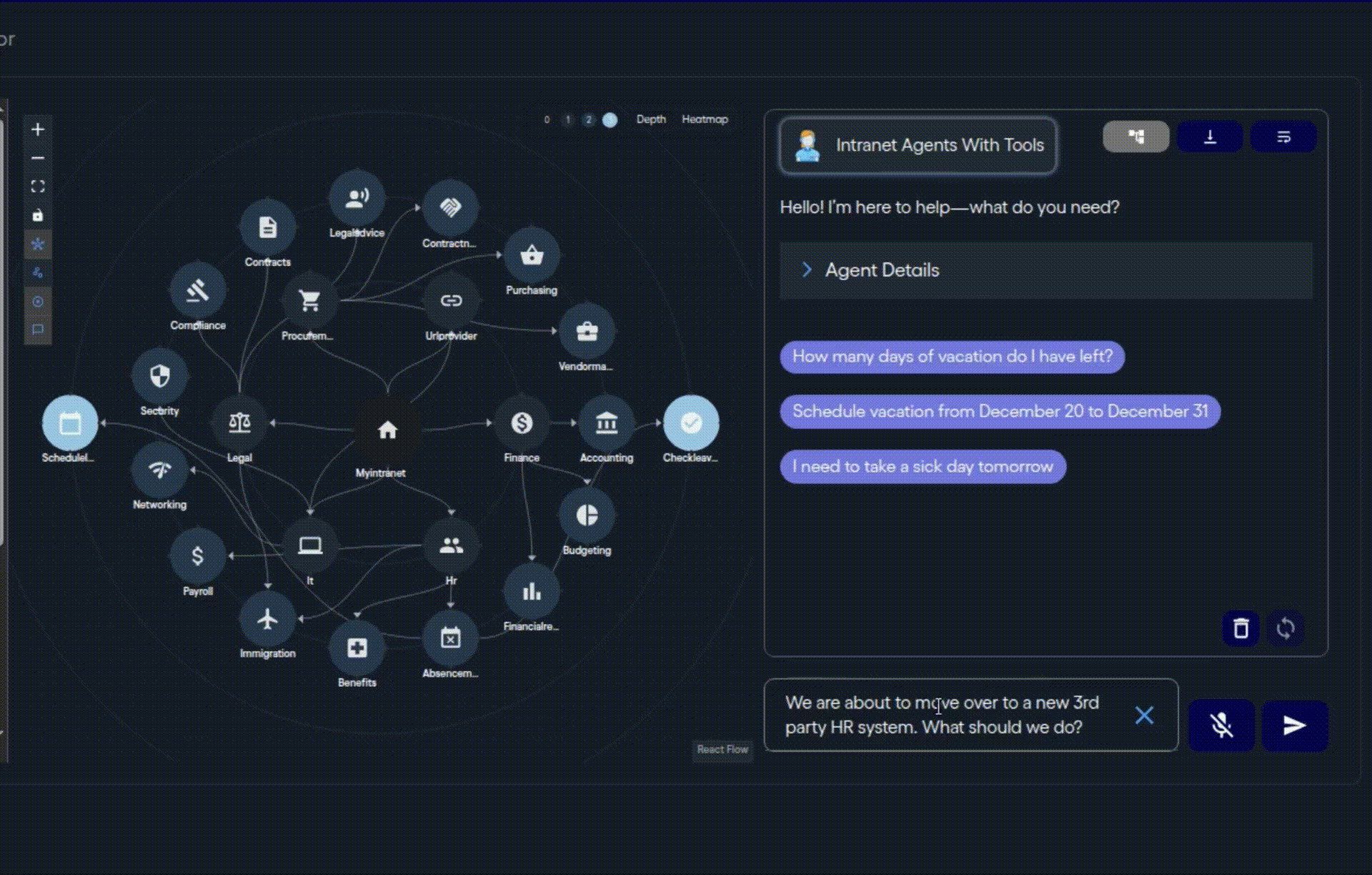
Task: Click 'I need to take a sick day tomorrow'
Action: tap(922, 467)
